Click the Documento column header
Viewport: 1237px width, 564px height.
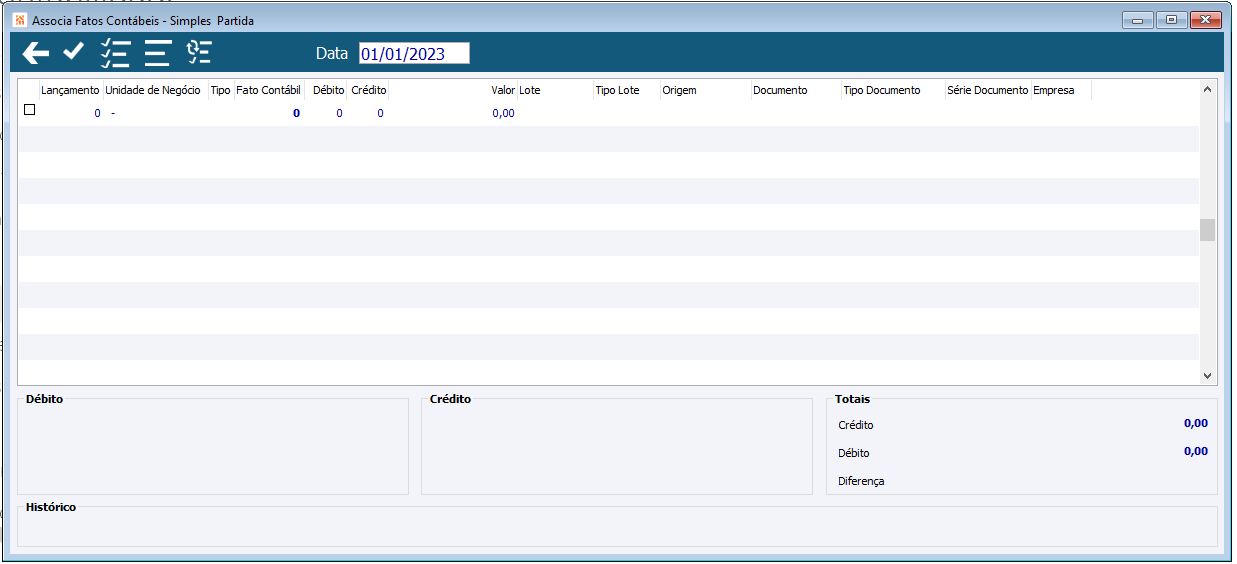click(796, 90)
